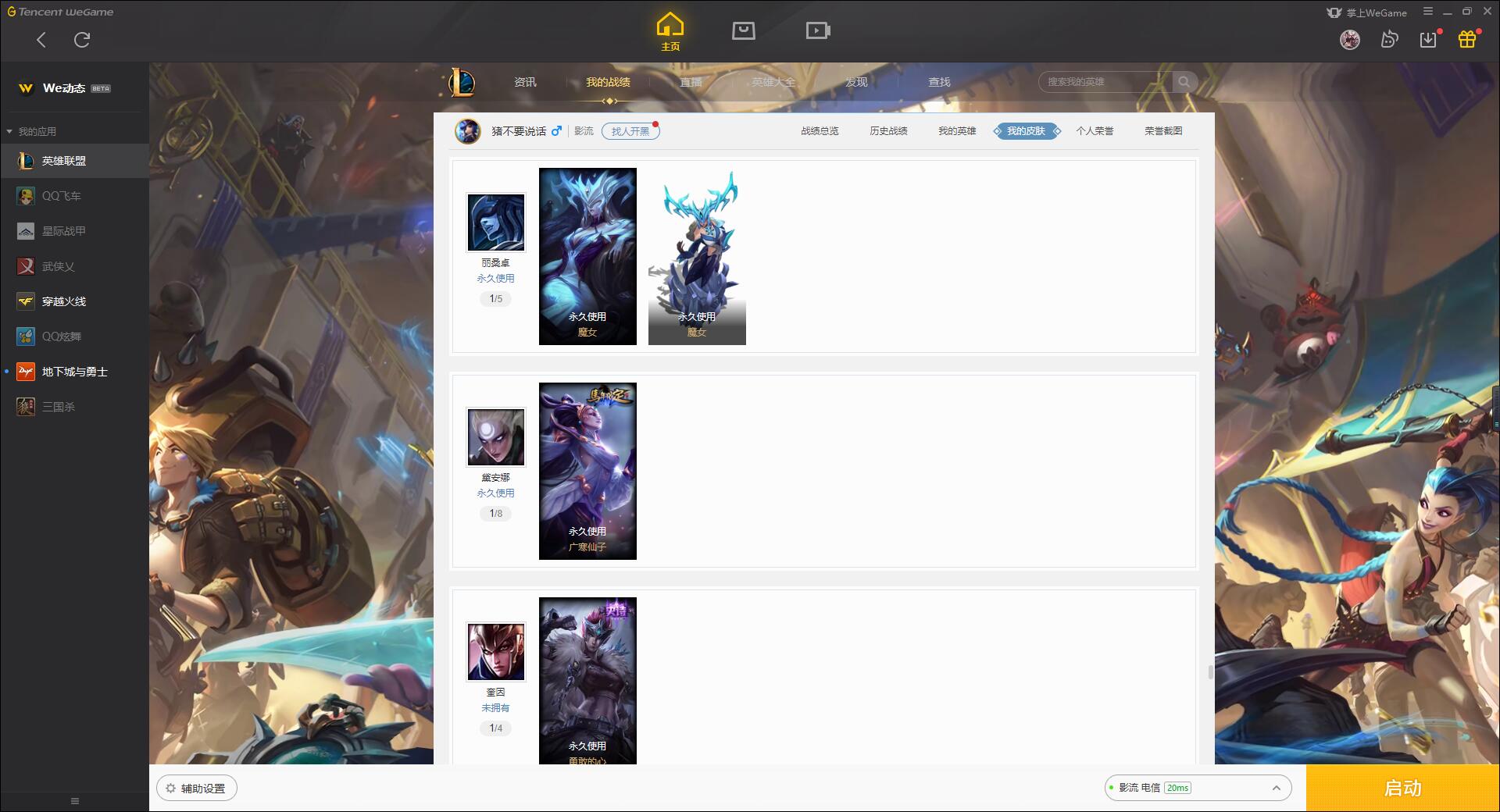Click the 黛安娜 champion portrait
Image resolution: width=1500 pixels, height=812 pixels.
coord(496,437)
